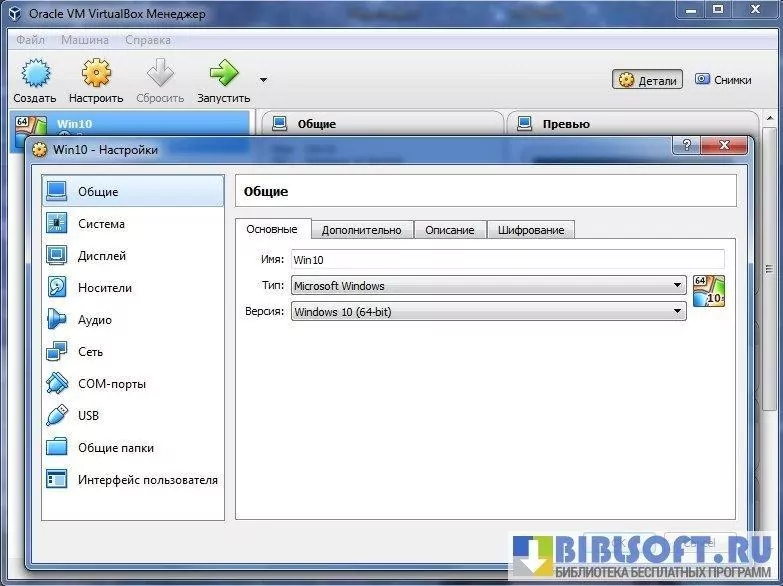Open the Машина menu
Screen dimensions: 783x586
(x=85, y=40)
